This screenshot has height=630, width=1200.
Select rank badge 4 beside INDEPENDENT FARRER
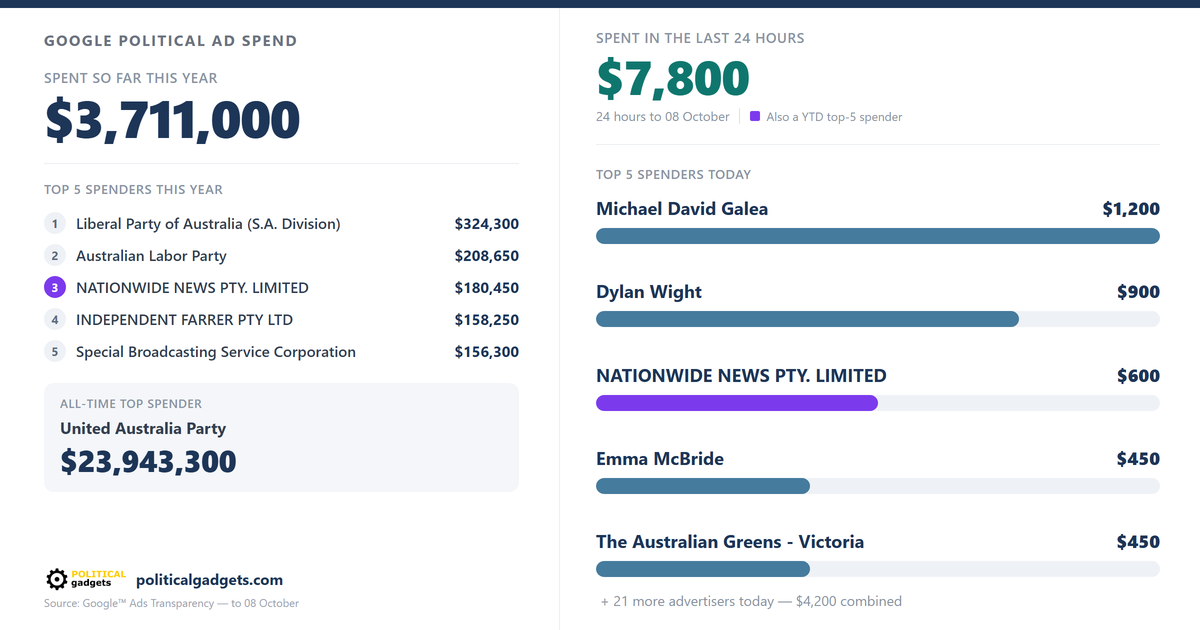click(x=55, y=320)
